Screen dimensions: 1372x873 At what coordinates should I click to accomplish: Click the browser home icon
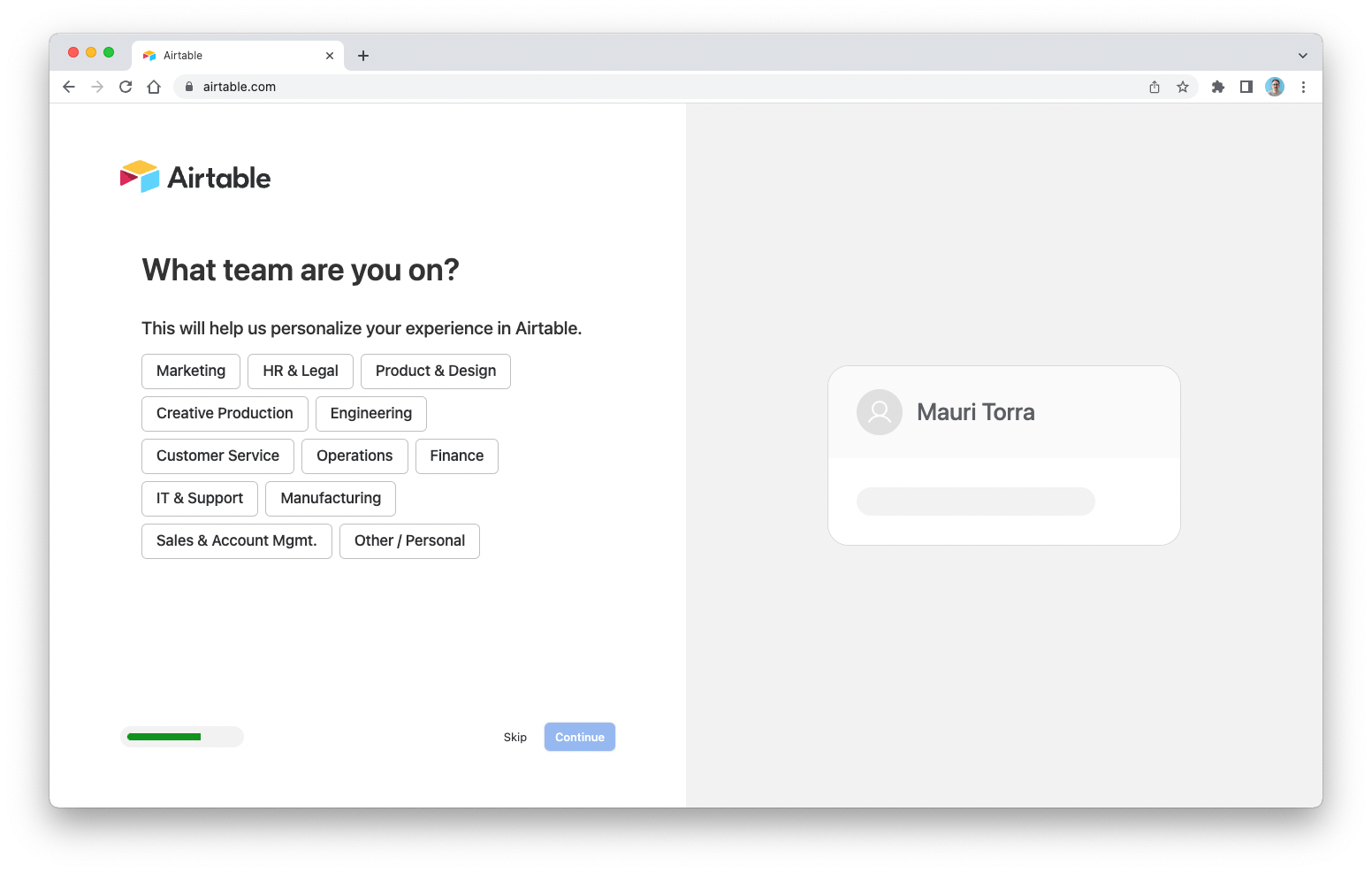pos(154,87)
